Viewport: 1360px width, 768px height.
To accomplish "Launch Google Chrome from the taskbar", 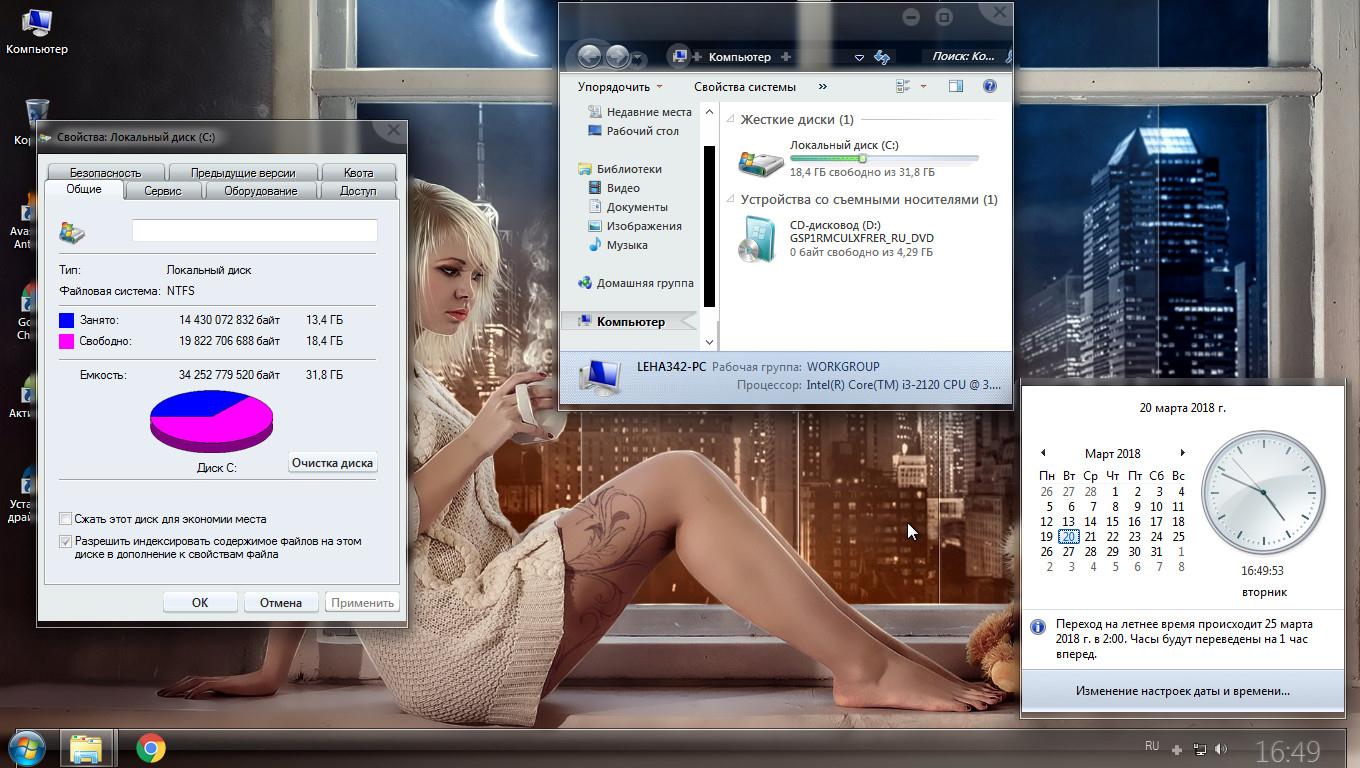I will (151, 748).
